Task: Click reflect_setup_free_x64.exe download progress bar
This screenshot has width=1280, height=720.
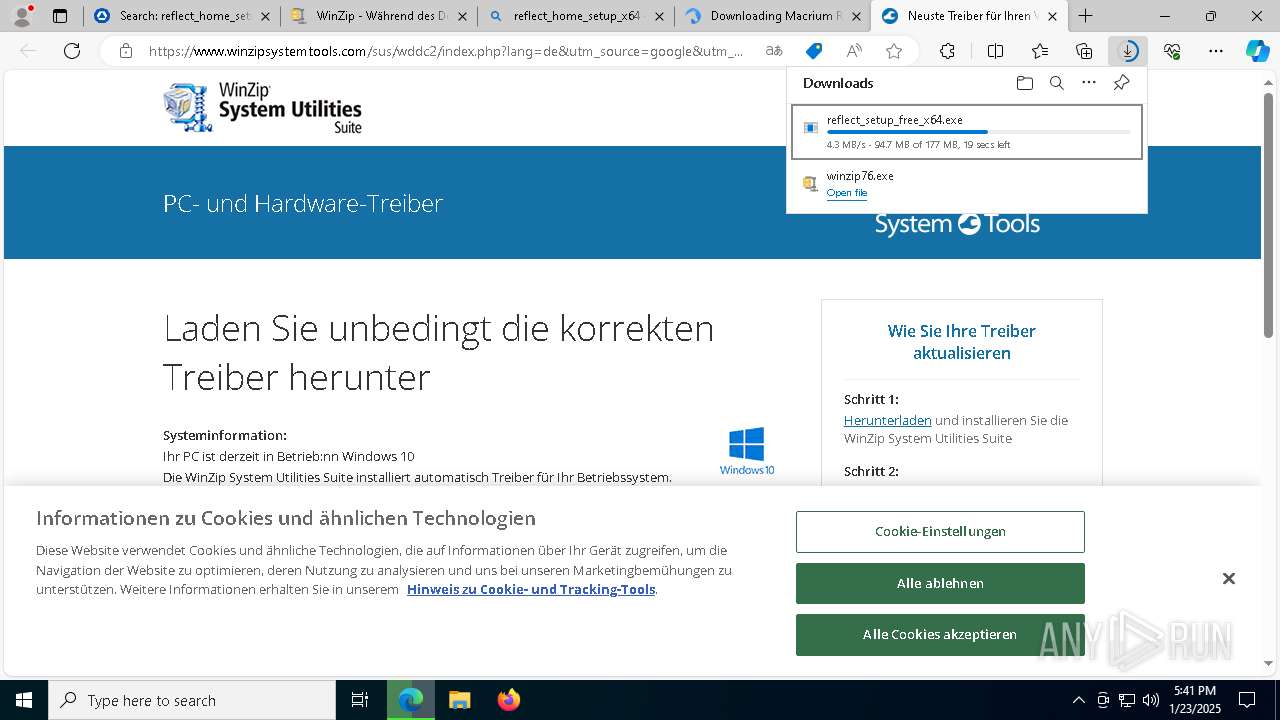Action: click(x=978, y=132)
